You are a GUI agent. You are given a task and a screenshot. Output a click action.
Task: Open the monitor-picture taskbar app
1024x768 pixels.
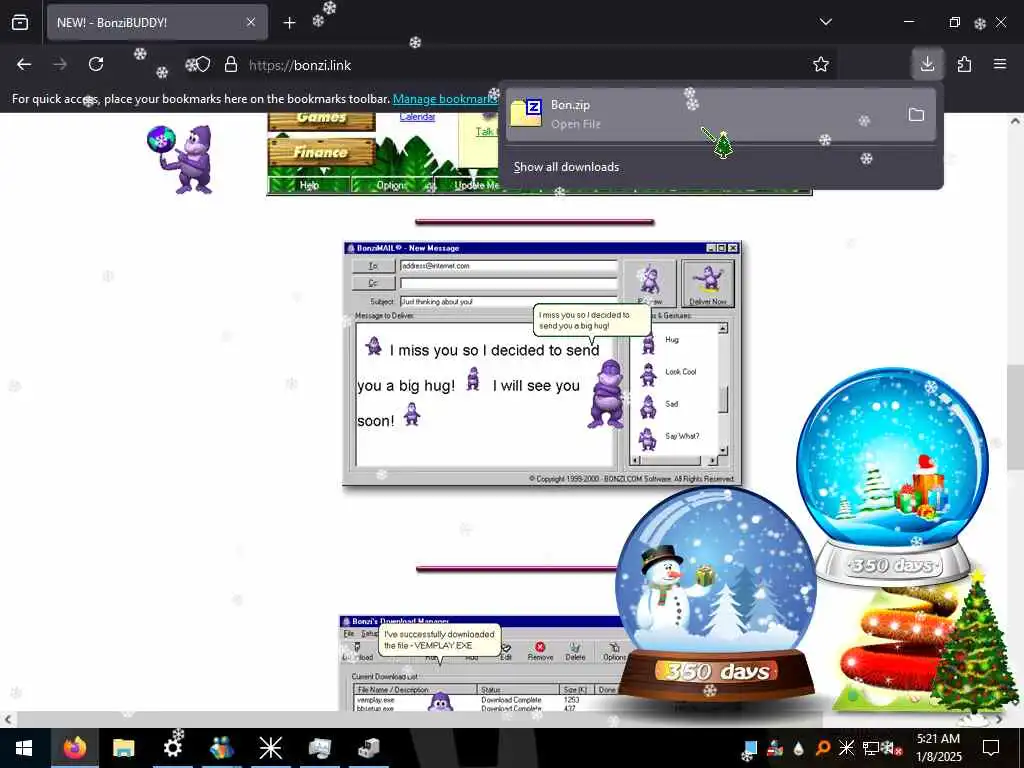(x=319, y=748)
